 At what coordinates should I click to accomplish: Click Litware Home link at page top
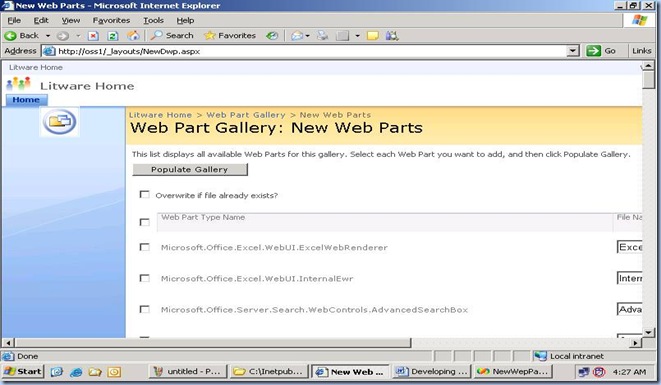click(x=36, y=67)
